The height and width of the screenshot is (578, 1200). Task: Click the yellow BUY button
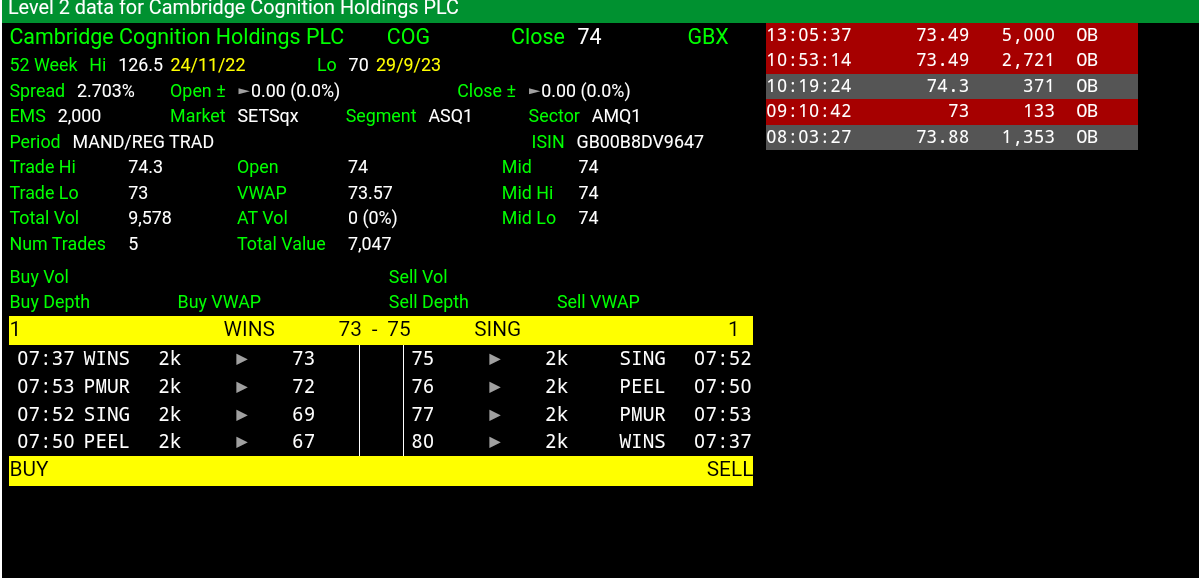(x=29, y=469)
